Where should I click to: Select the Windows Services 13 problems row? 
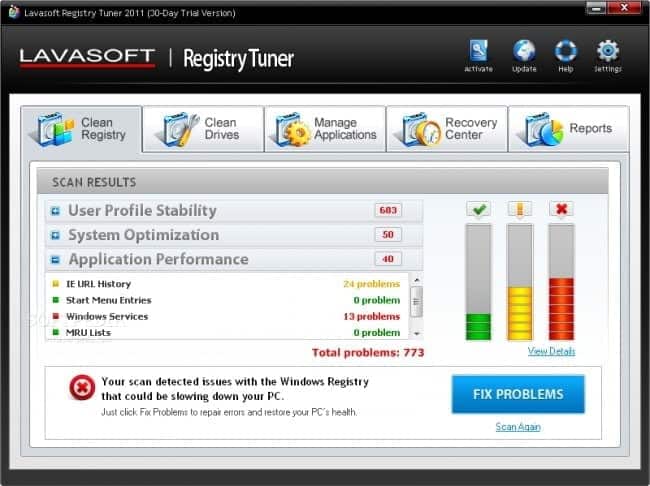227,316
